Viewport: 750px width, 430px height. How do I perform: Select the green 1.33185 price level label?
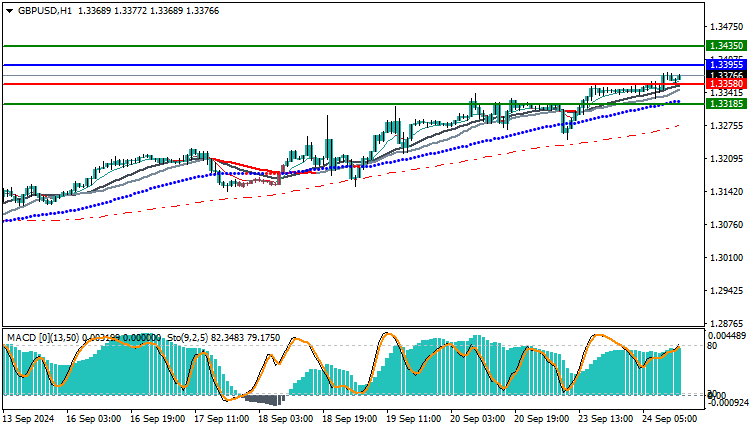click(x=726, y=104)
